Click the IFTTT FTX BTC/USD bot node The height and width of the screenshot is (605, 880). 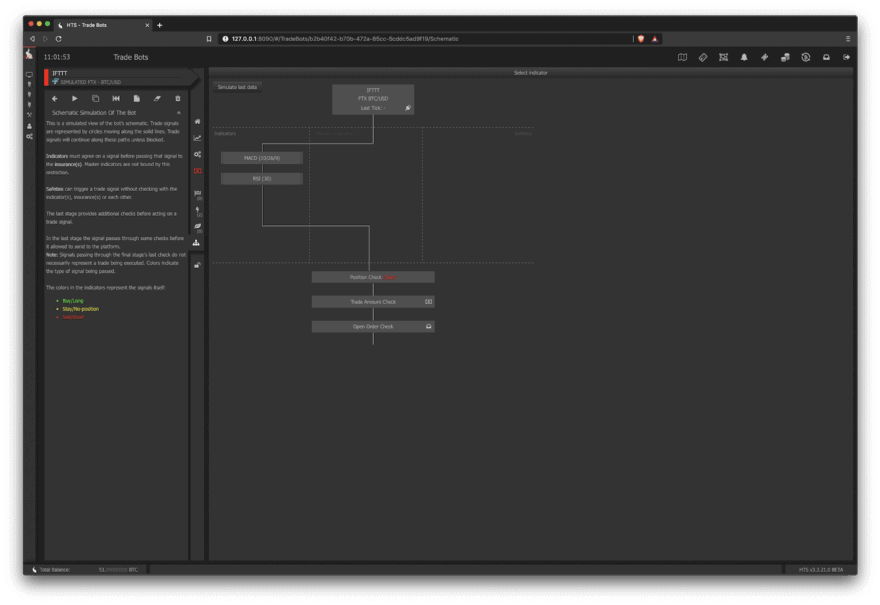(373, 99)
